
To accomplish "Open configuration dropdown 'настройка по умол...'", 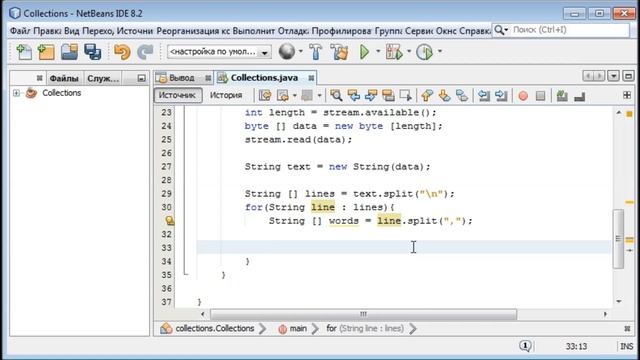I will 219,52.
